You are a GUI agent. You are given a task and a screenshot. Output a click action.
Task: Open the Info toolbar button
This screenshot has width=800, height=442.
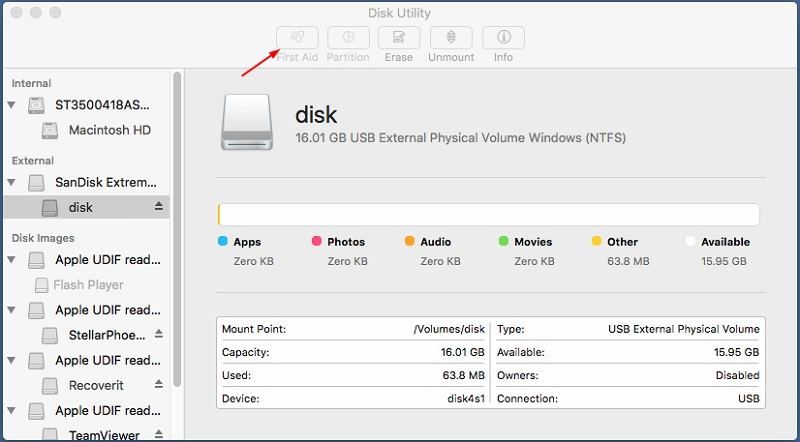503,38
